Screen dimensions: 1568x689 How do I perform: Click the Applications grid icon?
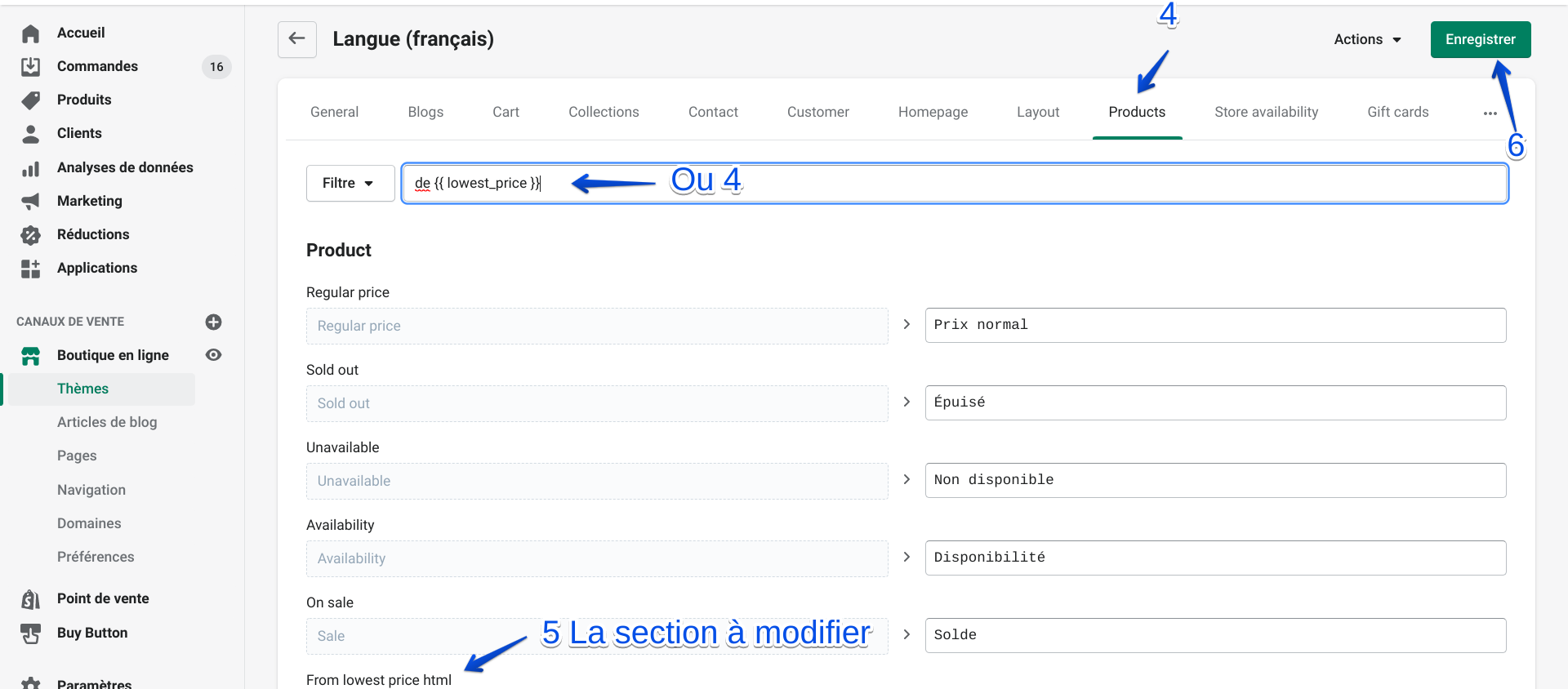click(x=31, y=269)
